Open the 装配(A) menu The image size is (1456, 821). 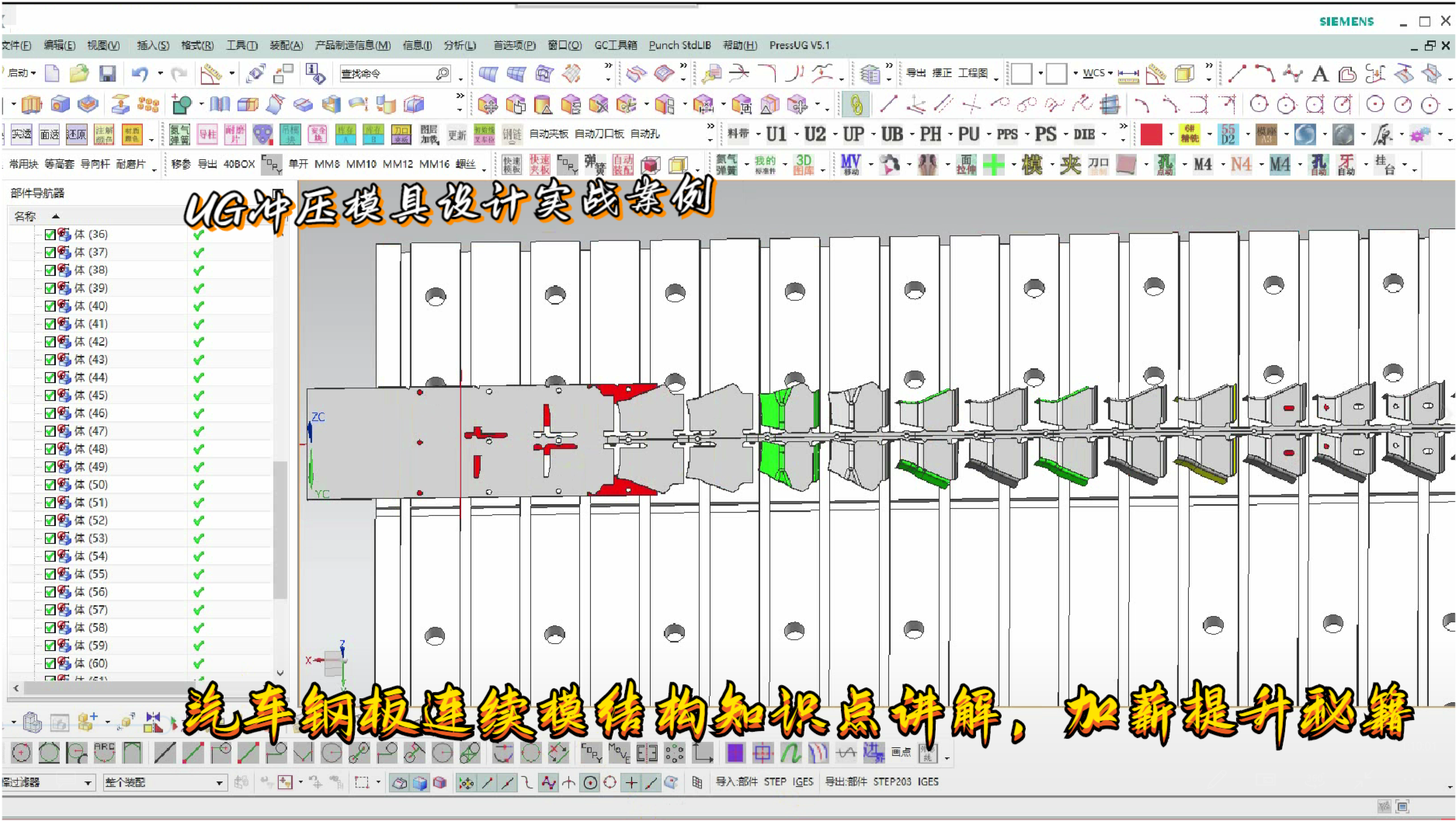click(286, 45)
